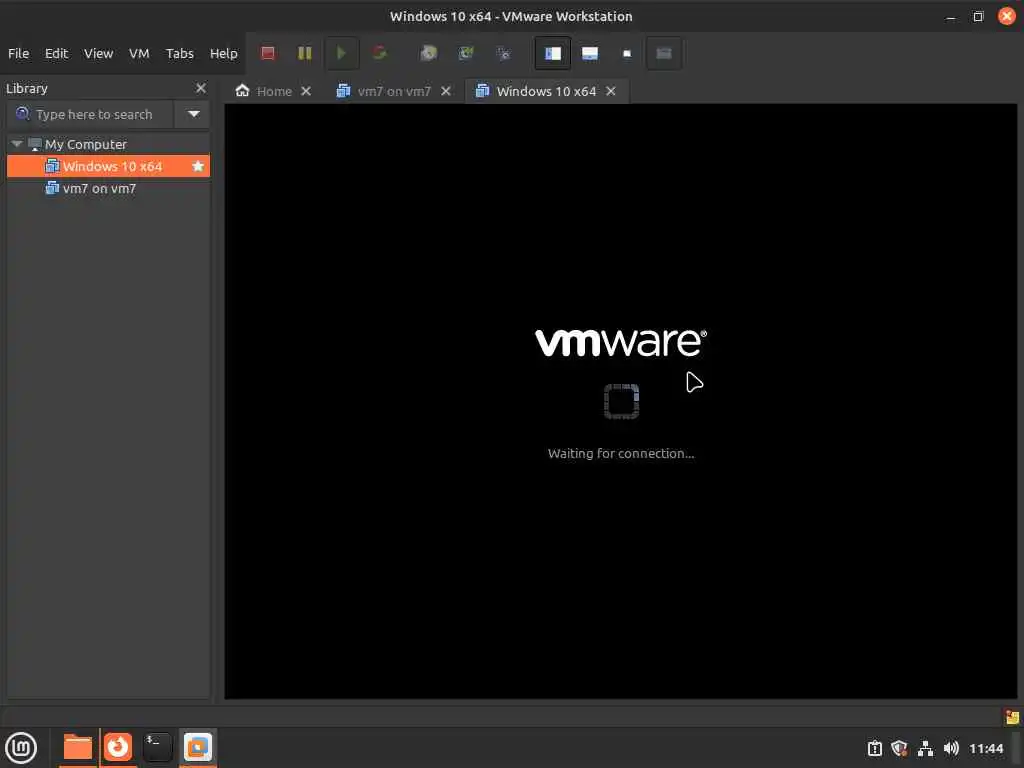This screenshot has height=768, width=1024.
Task: Revert to snapshot using the toolbar icon
Action: [x=466, y=53]
